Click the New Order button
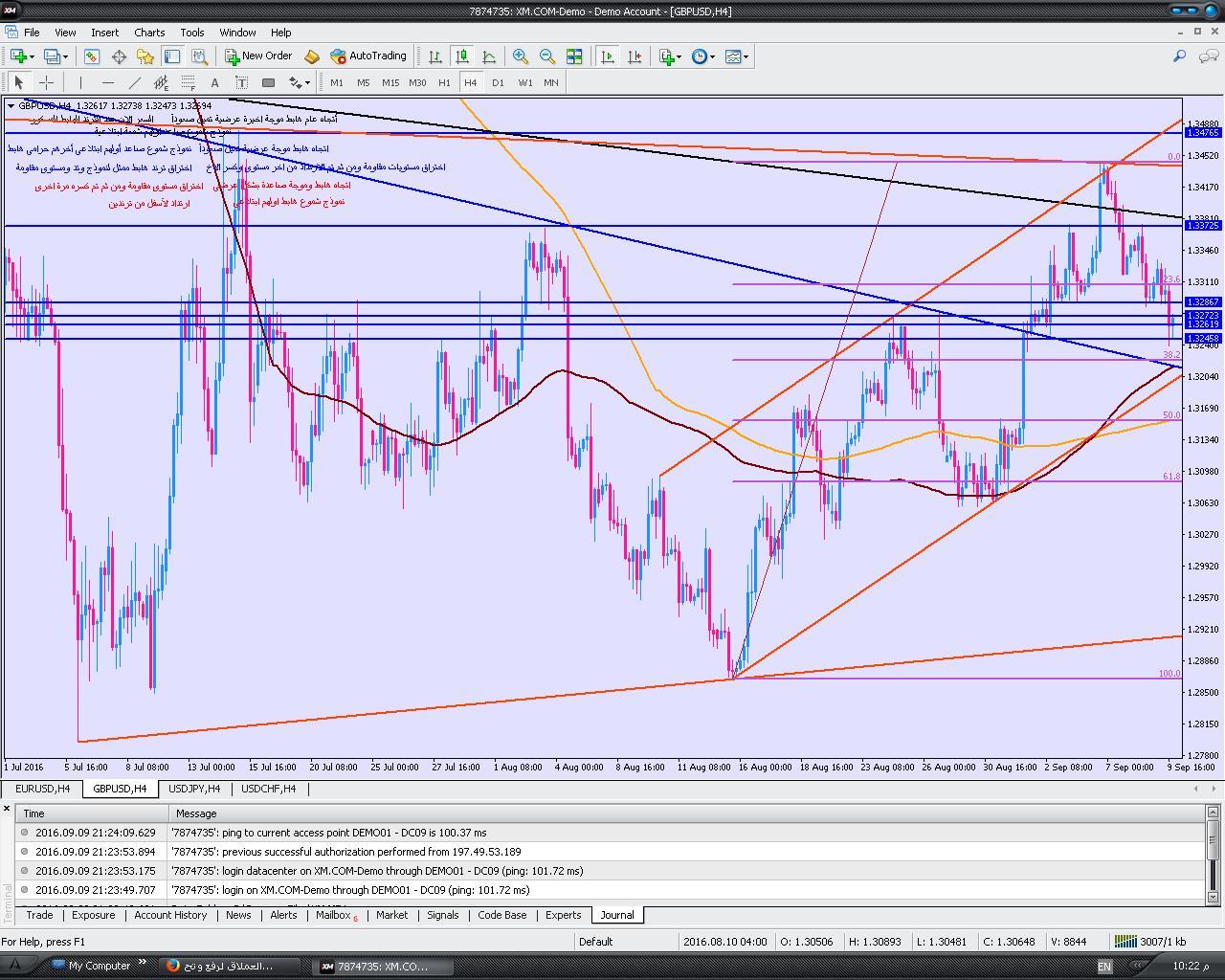The height and width of the screenshot is (980, 1225). coord(258,56)
